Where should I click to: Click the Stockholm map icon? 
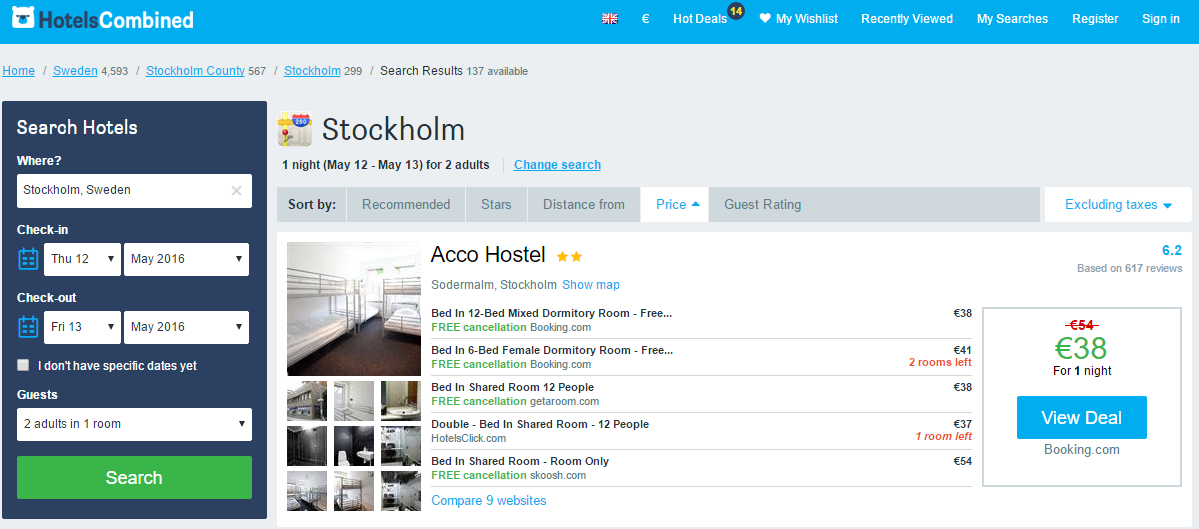(294, 128)
